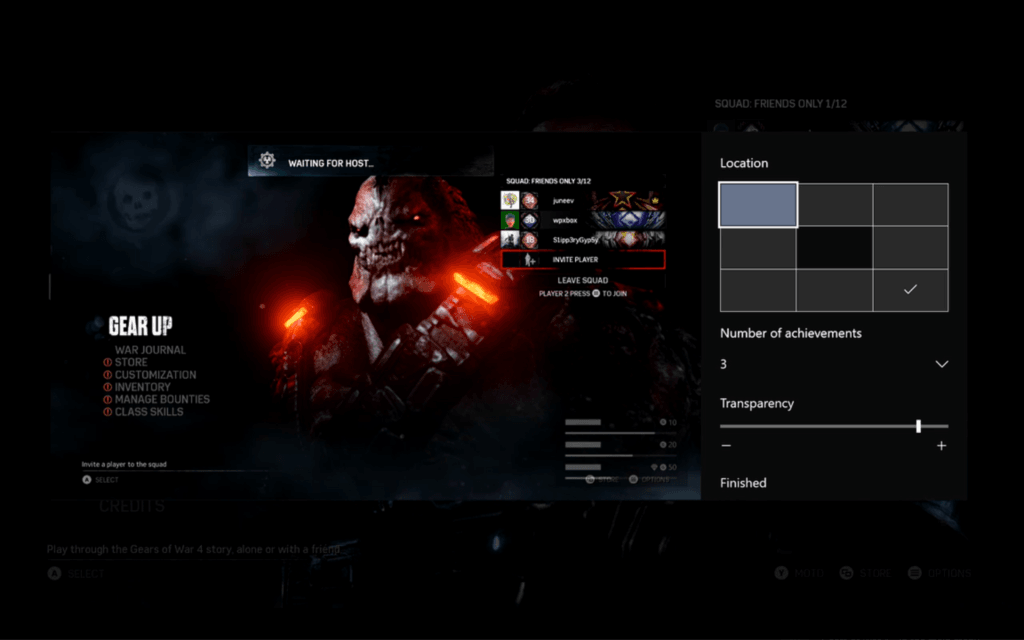The image size is (1024, 640).
Task: Decrease transparency with the minus icon
Action: 726,445
